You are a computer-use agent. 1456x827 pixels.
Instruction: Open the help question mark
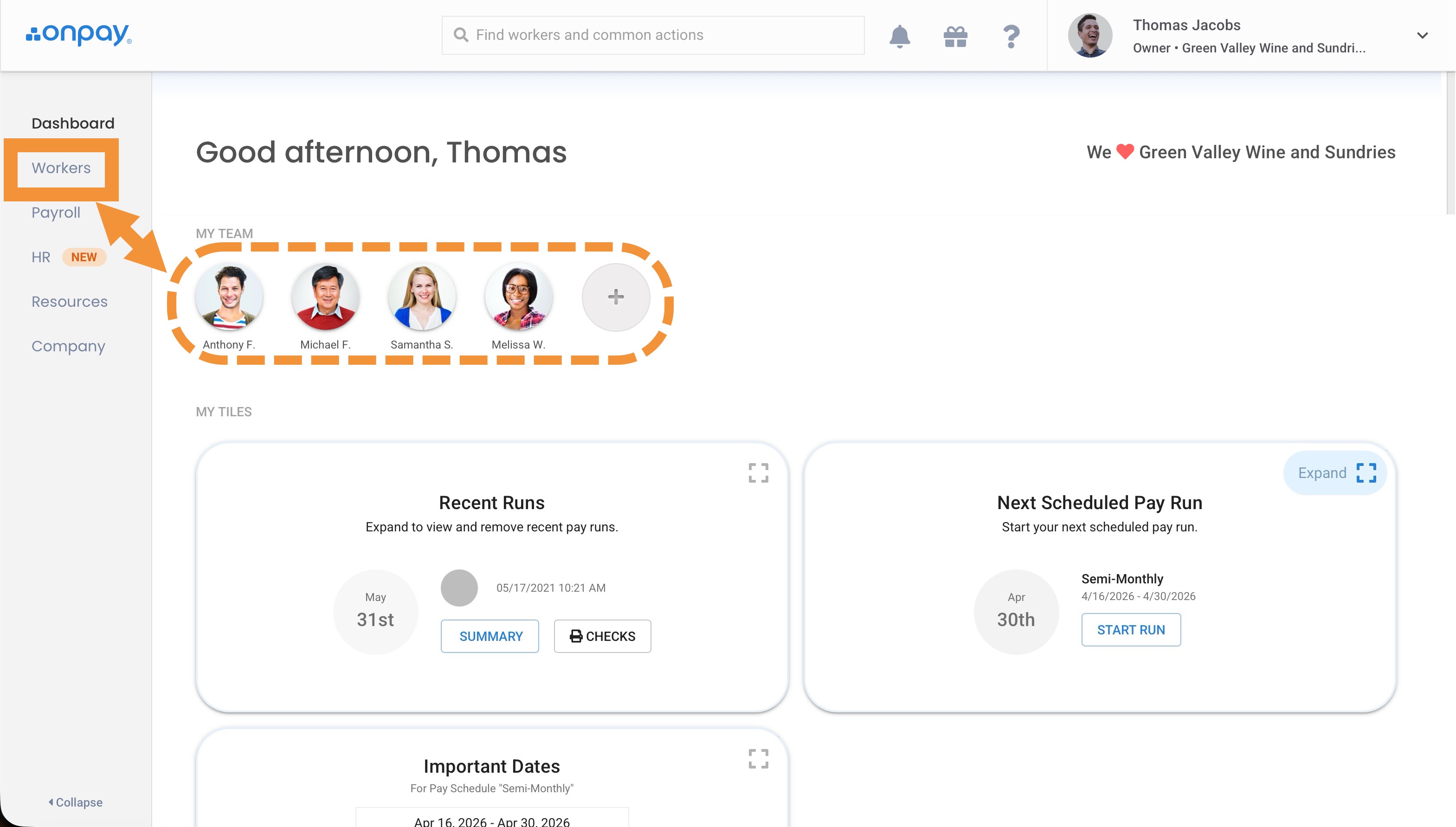(1011, 36)
